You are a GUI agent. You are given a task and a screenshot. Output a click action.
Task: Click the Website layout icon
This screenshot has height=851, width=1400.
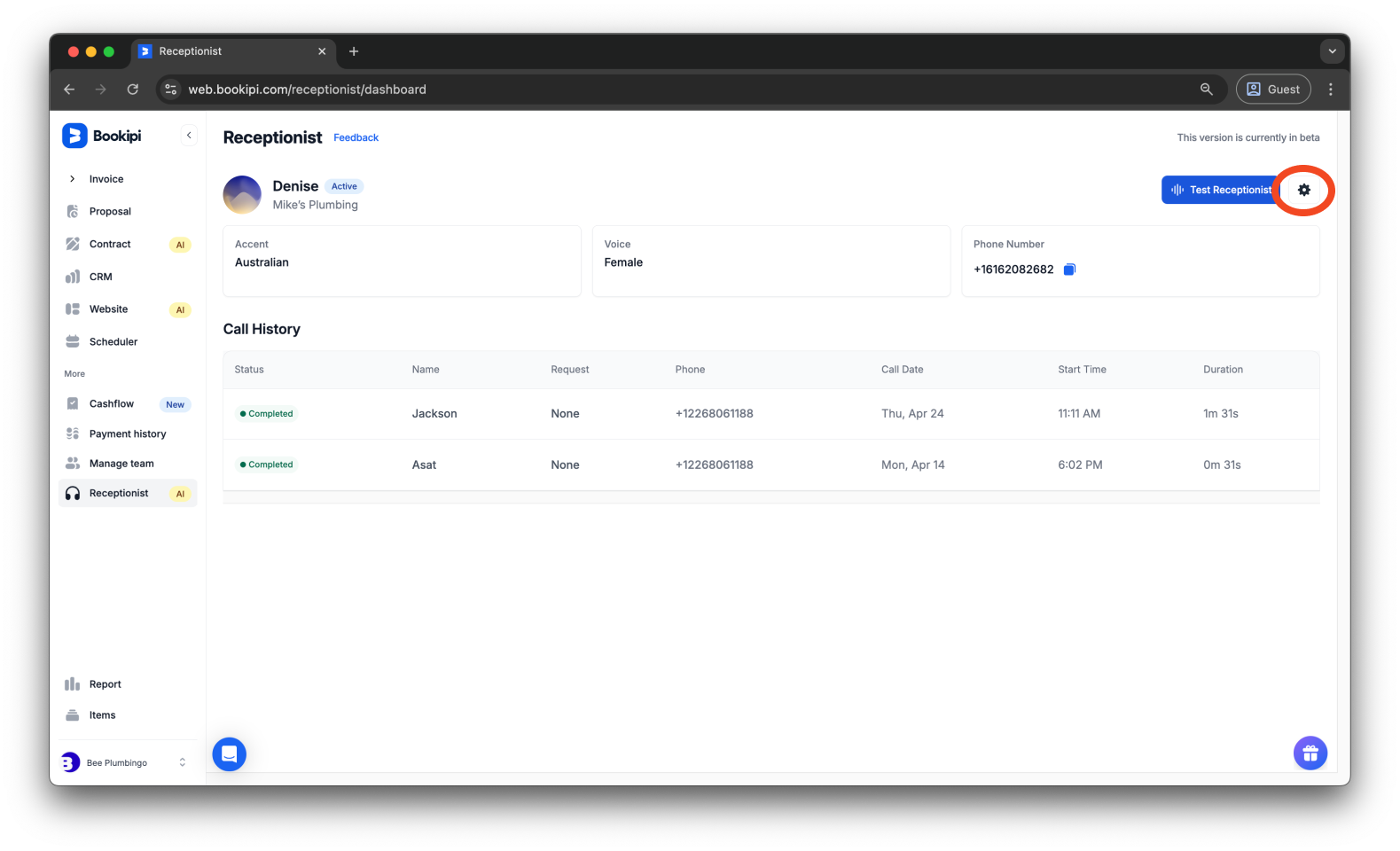(x=73, y=309)
